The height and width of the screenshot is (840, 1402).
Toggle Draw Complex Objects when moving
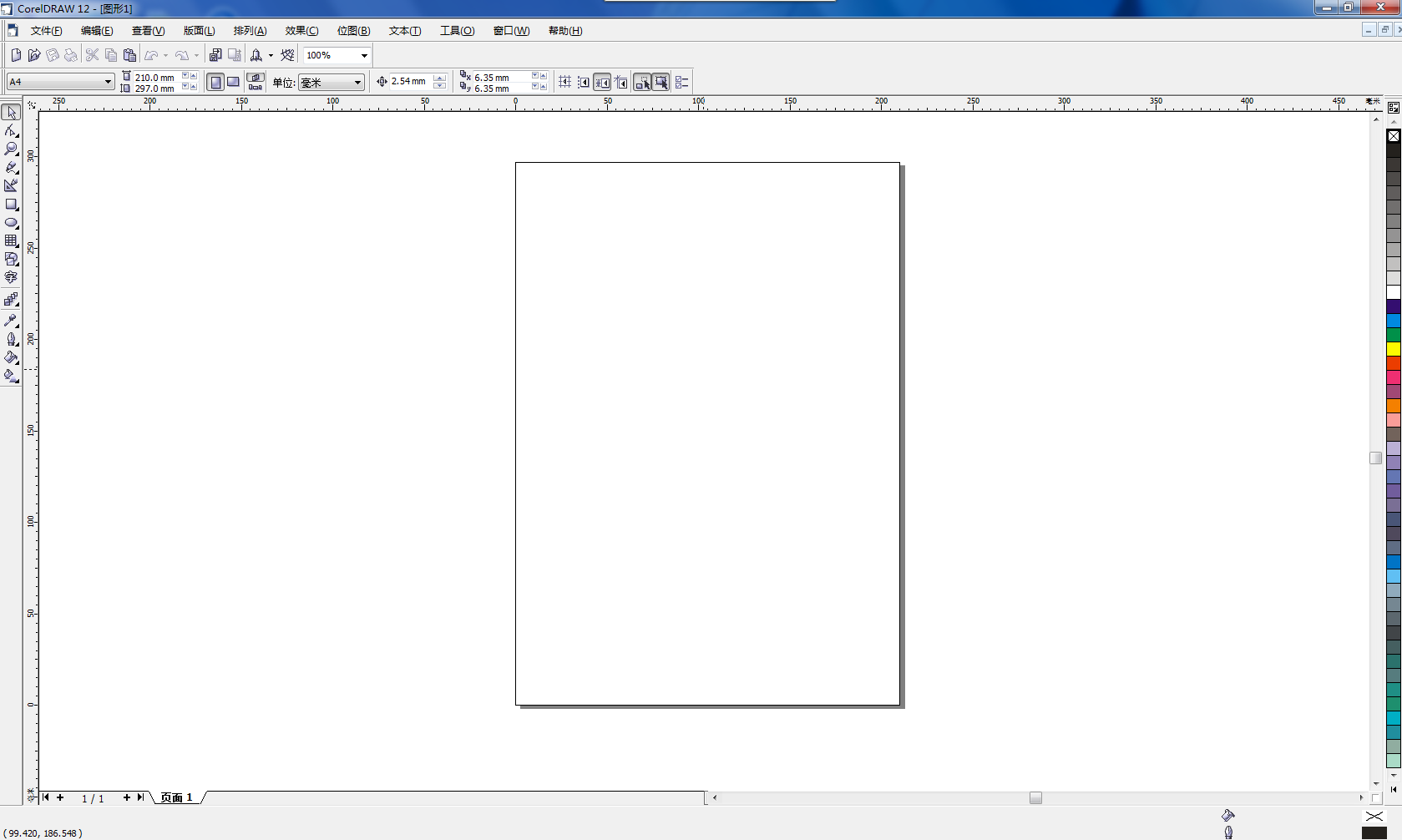tap(642, 82)
